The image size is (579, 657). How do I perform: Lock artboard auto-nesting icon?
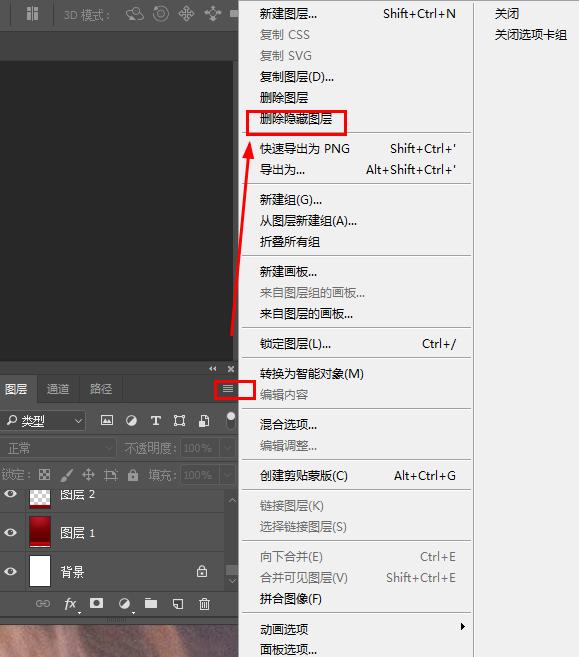pos(111,475)
